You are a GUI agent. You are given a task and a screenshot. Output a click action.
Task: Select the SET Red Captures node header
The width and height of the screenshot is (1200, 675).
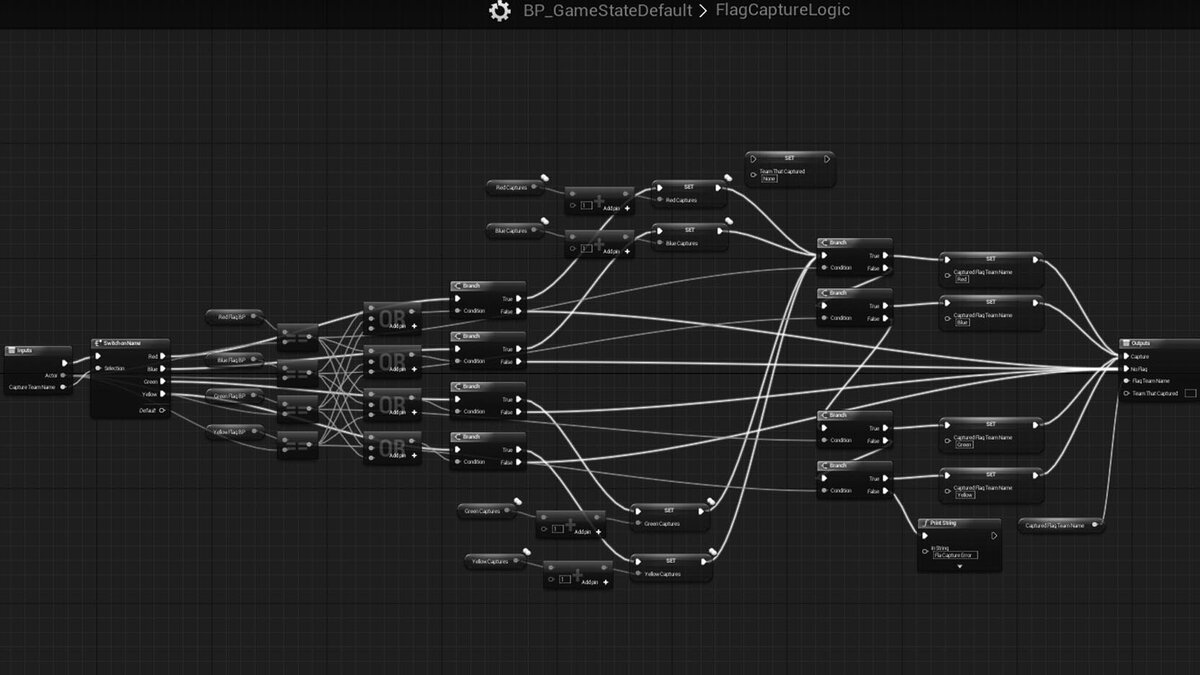[689, 186]
